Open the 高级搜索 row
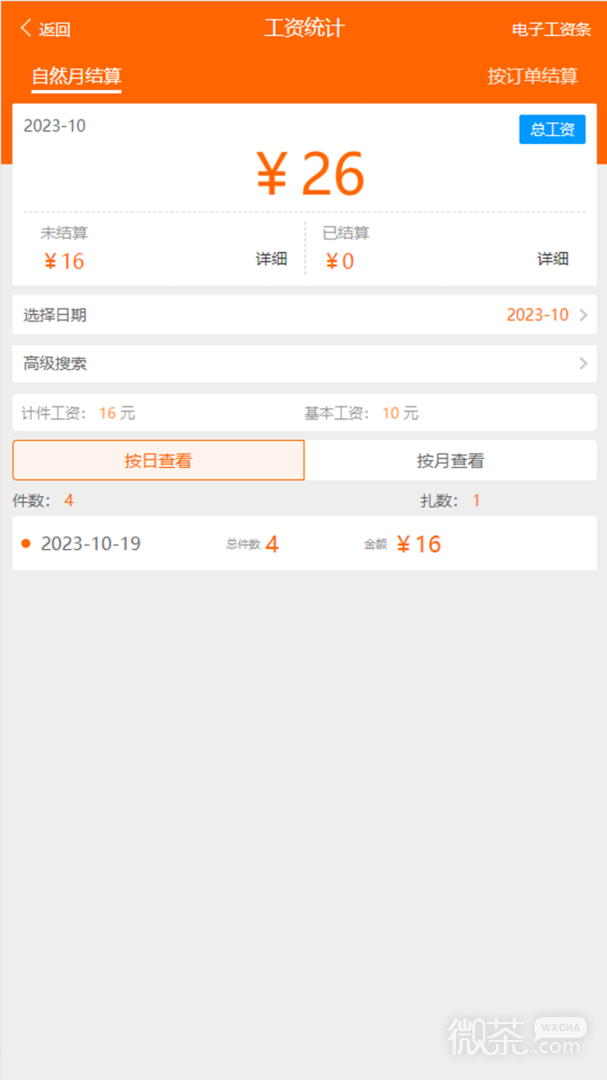Viewport: 607px width, 1080px height. pos(305,364)
